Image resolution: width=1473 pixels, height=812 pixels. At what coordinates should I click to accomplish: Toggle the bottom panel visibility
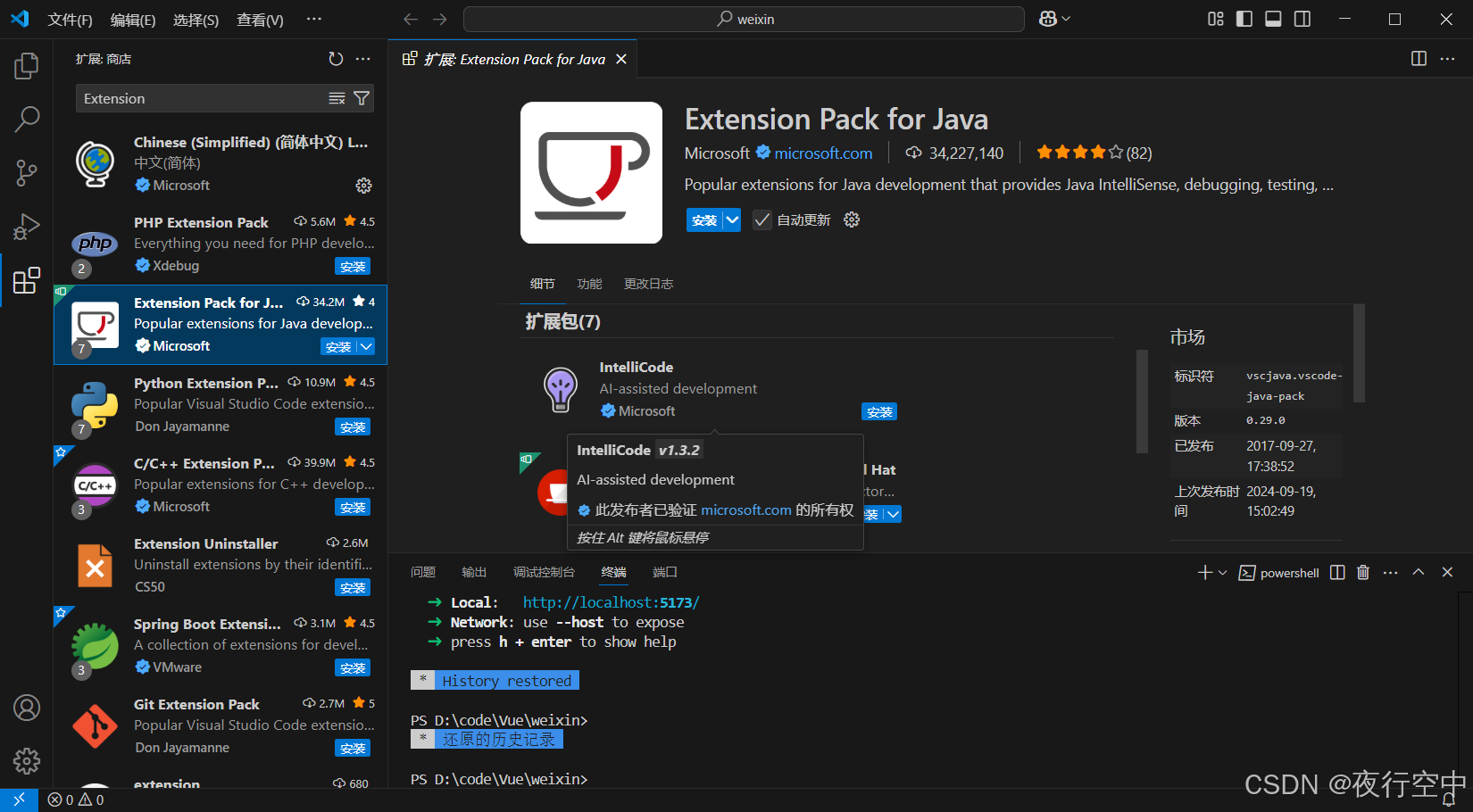tap(1274, 19)
